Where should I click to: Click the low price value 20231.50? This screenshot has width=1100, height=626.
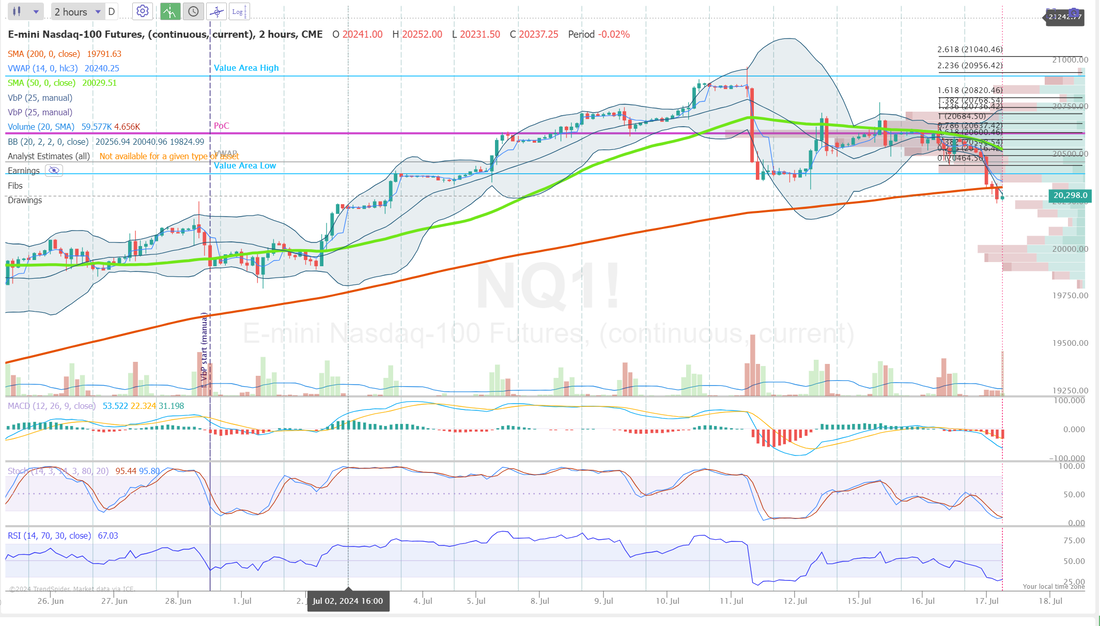coord(480,34)
